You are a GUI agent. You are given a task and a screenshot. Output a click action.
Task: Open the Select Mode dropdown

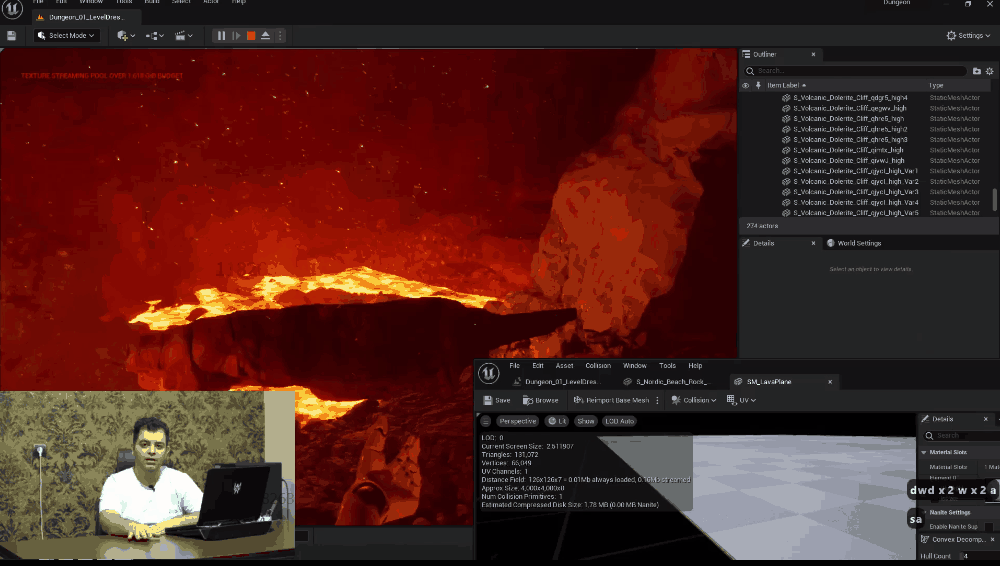click(66, 36)
